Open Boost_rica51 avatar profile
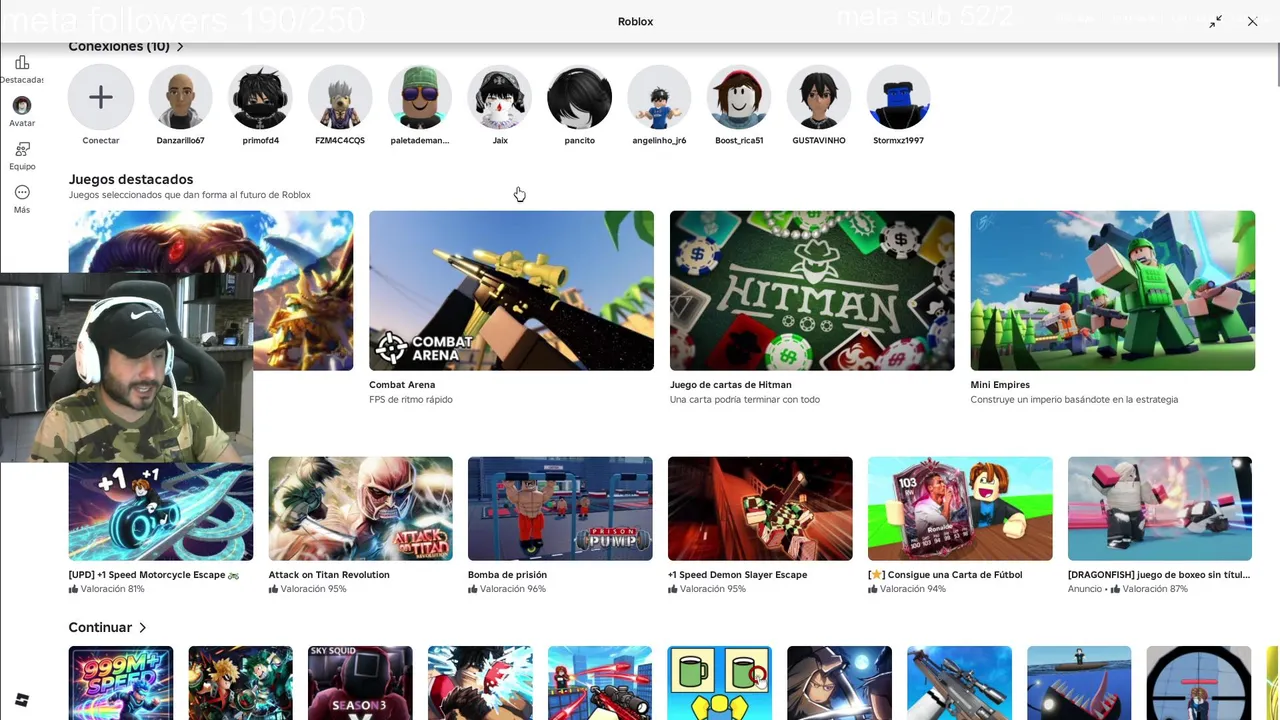This screenshot has height=720, width=1280. tap(739, 97)
